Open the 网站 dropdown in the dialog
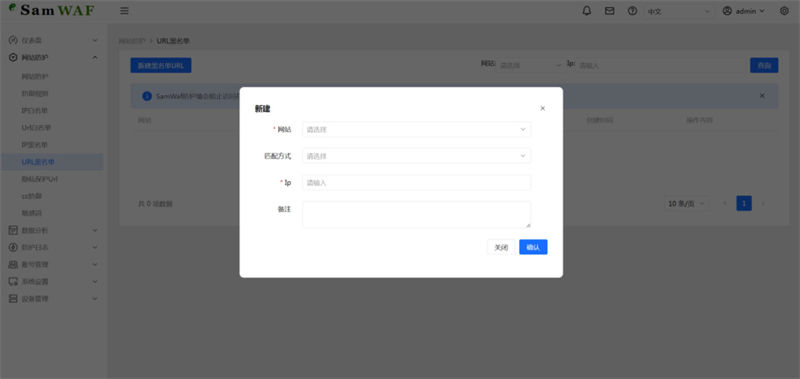This screenshot has width=800, height=379. pos(416,130)
